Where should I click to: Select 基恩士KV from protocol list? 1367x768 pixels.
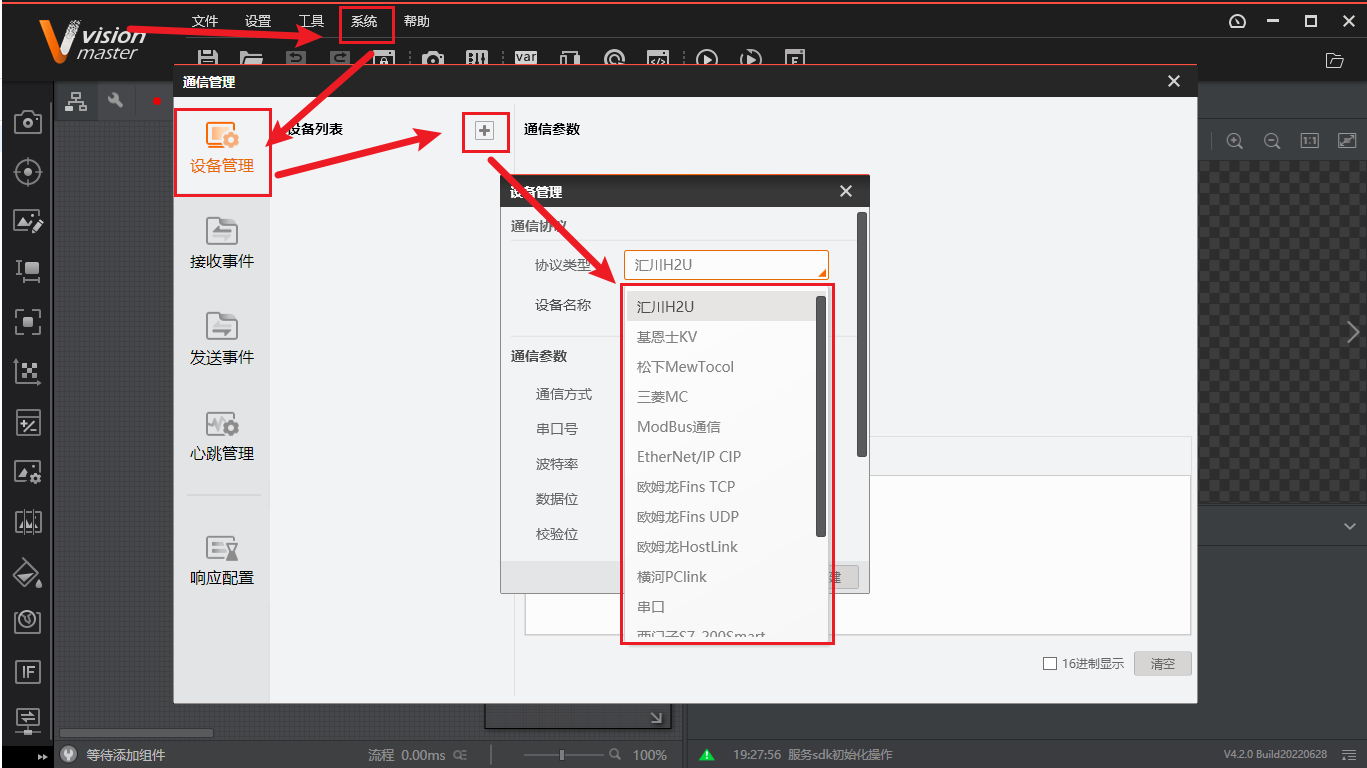(x=667, y=337)
